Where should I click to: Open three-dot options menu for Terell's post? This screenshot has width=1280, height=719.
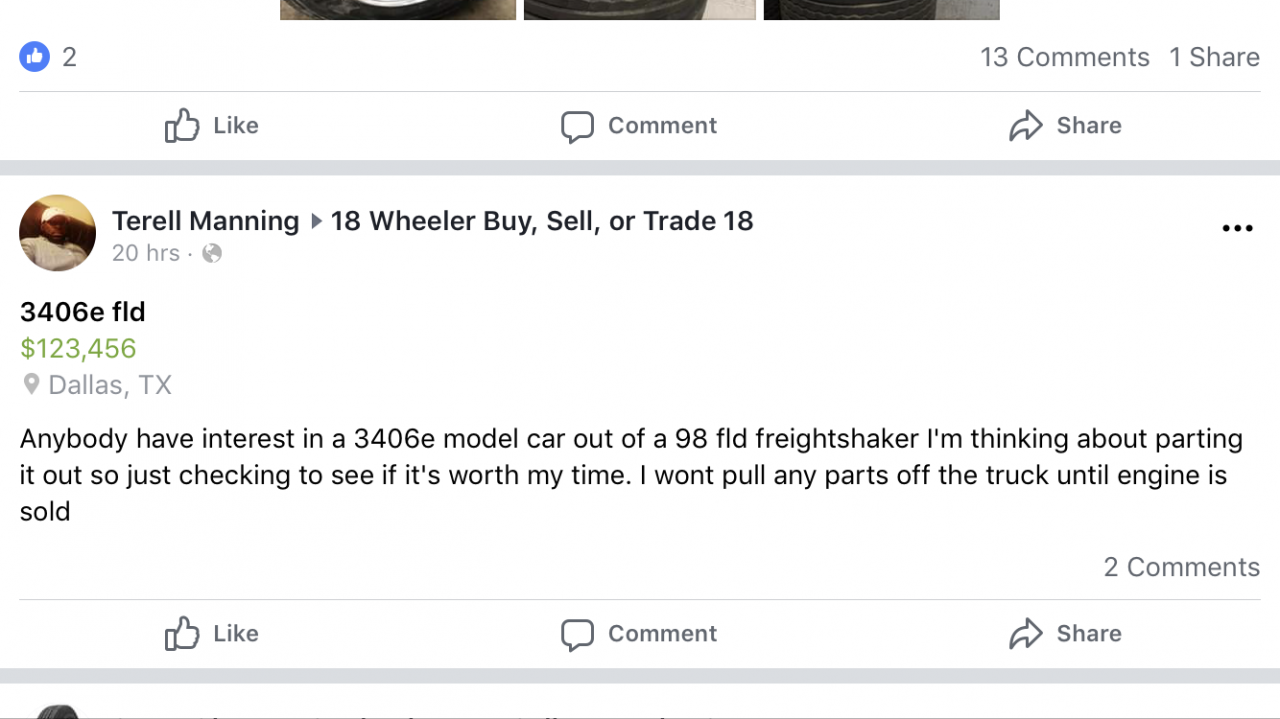[1237, 229]
